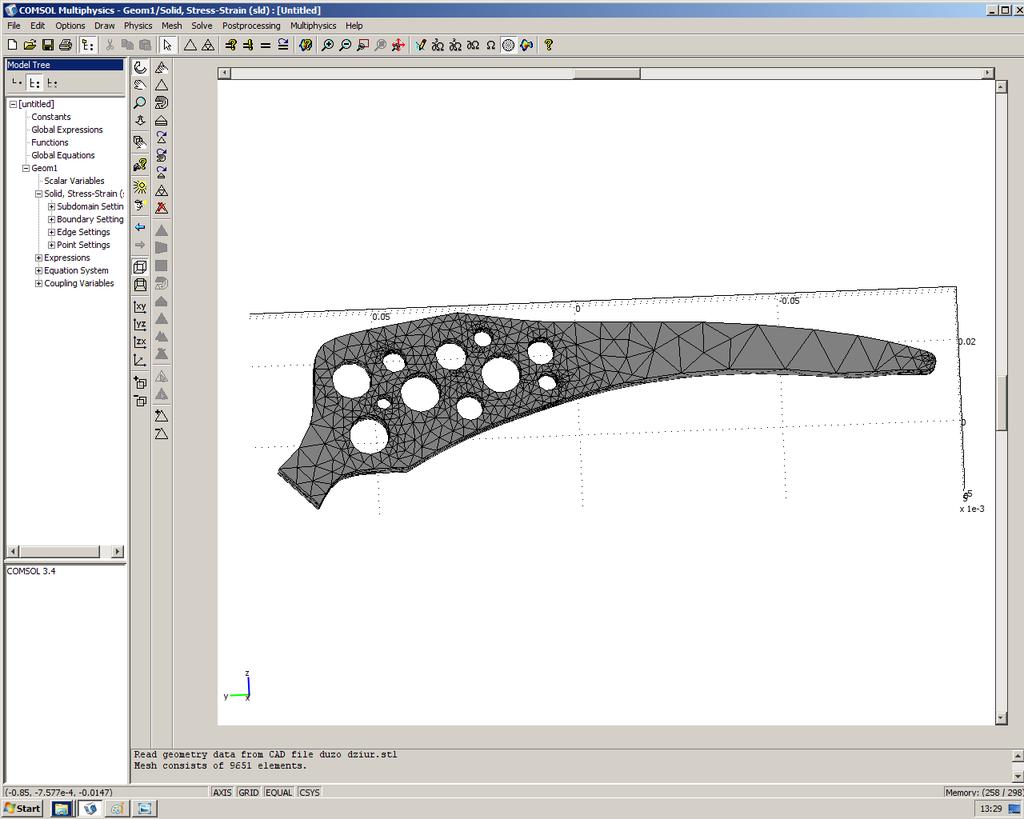Click the yellow Help question mark icon

tap(549, 45)
